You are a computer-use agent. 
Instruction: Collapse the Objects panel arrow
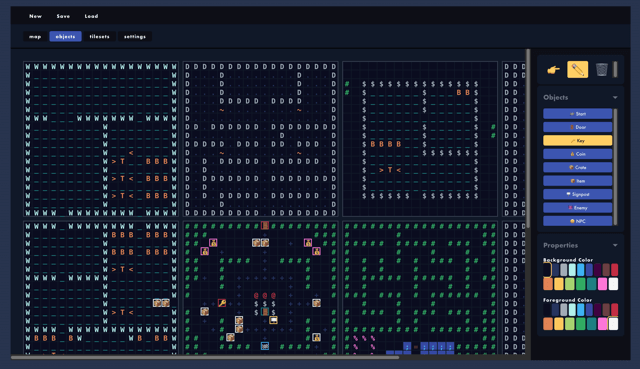coord(615,98)
